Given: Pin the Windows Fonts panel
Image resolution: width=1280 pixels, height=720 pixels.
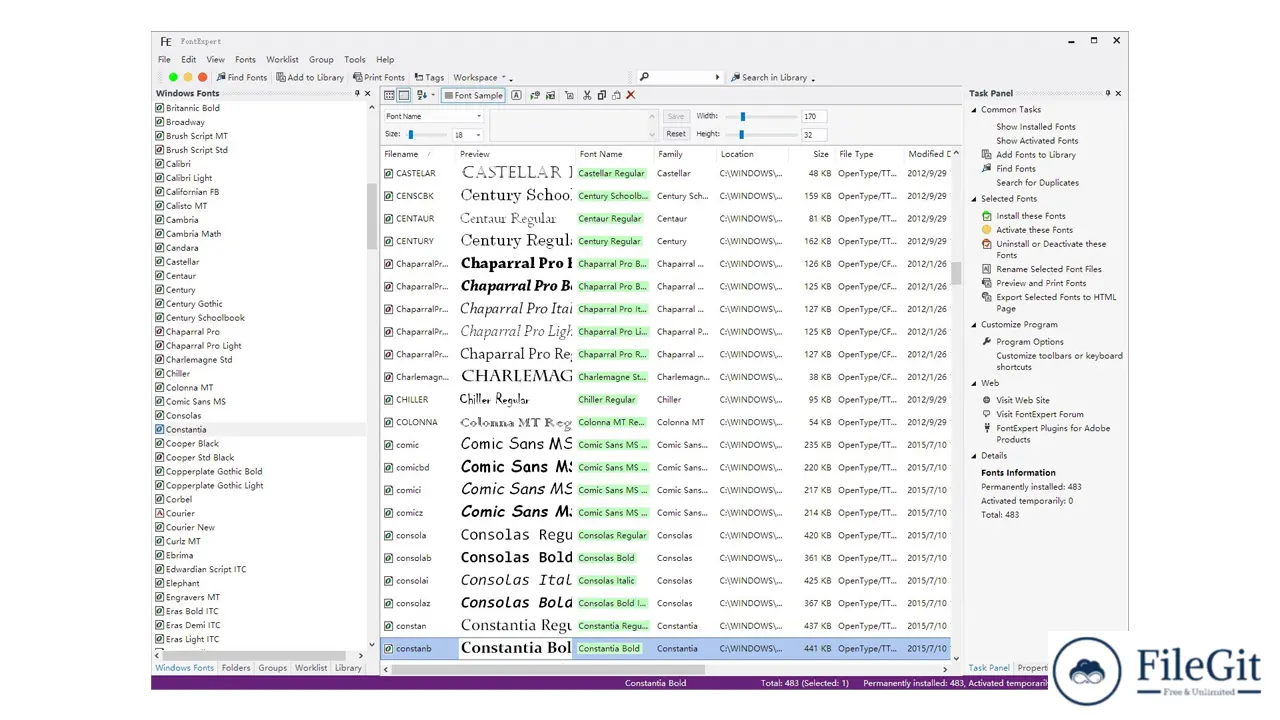Looking at the screenshot, I should click(x=357, y=93).
